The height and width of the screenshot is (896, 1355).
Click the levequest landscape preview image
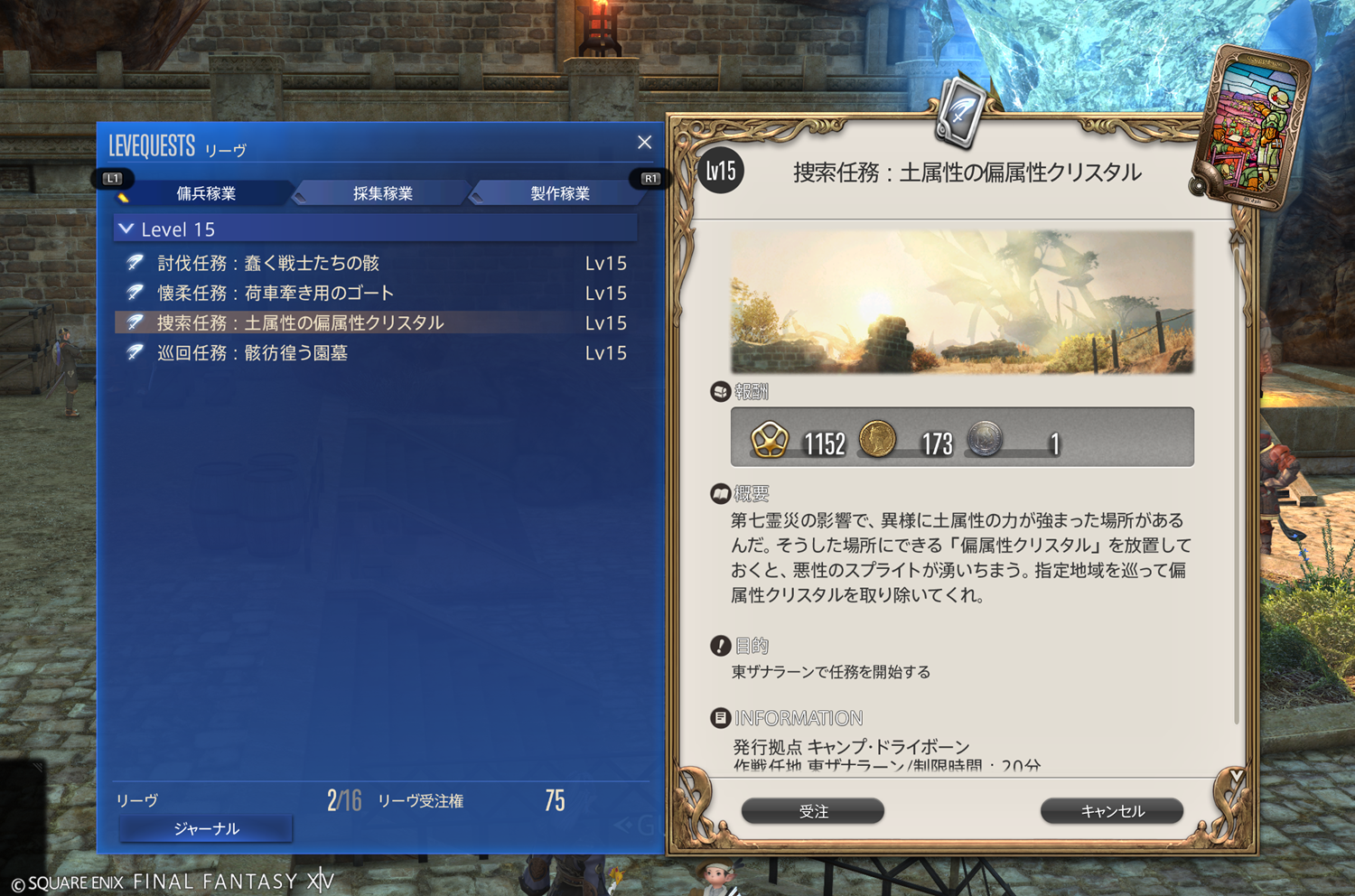point(962,302)
